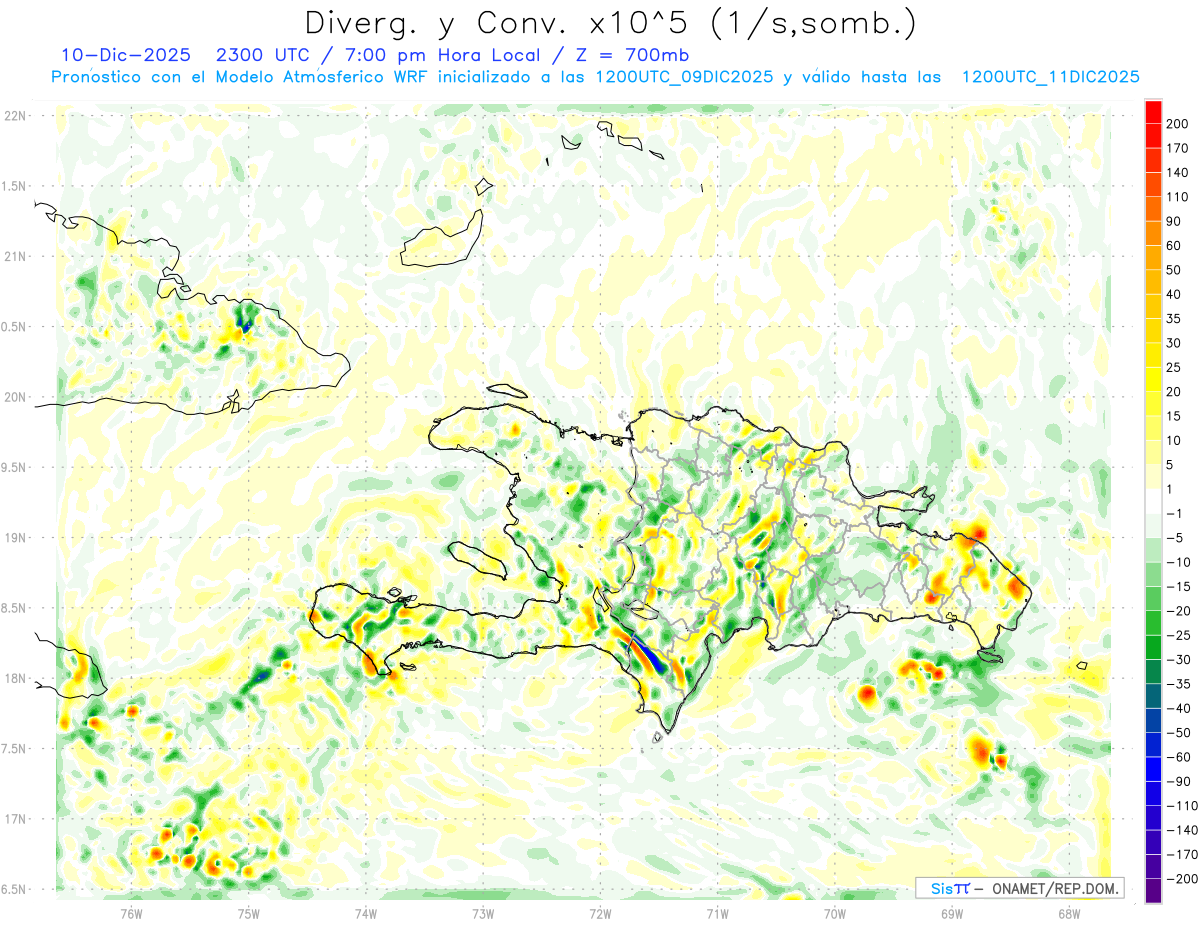Click the '8.5N' latitude label
The width and height of the screenshot is (1200, 927).
(14, 608)
